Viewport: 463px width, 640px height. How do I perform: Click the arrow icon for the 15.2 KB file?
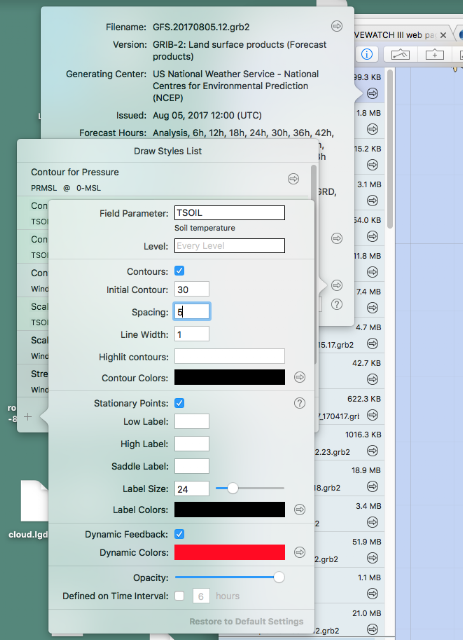372,165
